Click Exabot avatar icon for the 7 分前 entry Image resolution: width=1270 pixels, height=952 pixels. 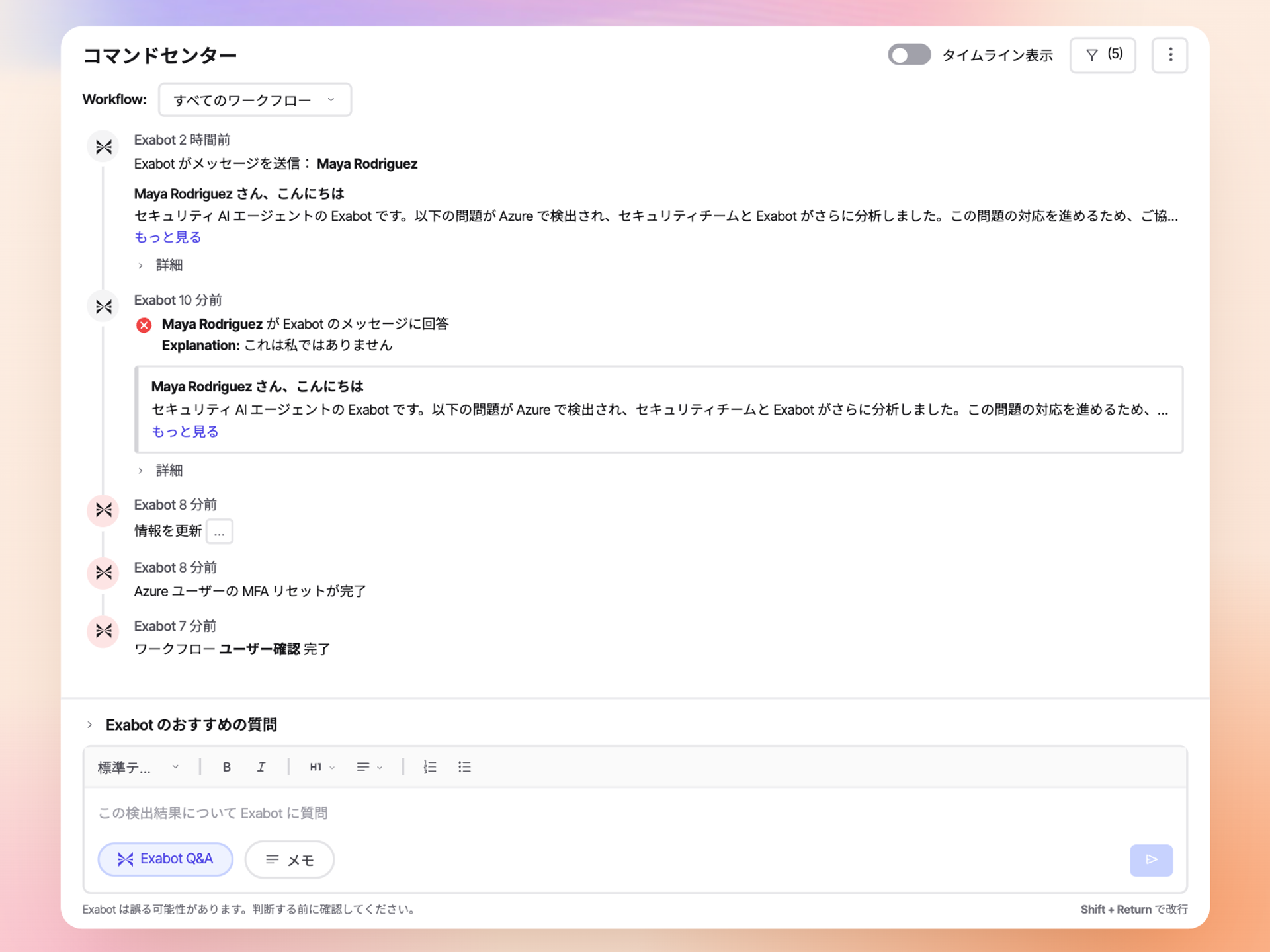[x=103, y=631]
